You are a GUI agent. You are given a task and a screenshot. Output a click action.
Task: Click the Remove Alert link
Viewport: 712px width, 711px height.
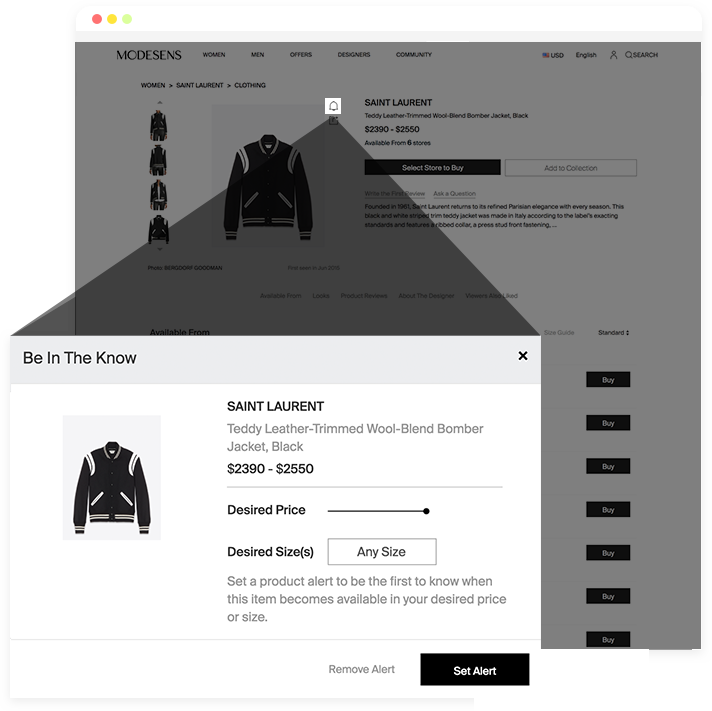pos(361,669)
